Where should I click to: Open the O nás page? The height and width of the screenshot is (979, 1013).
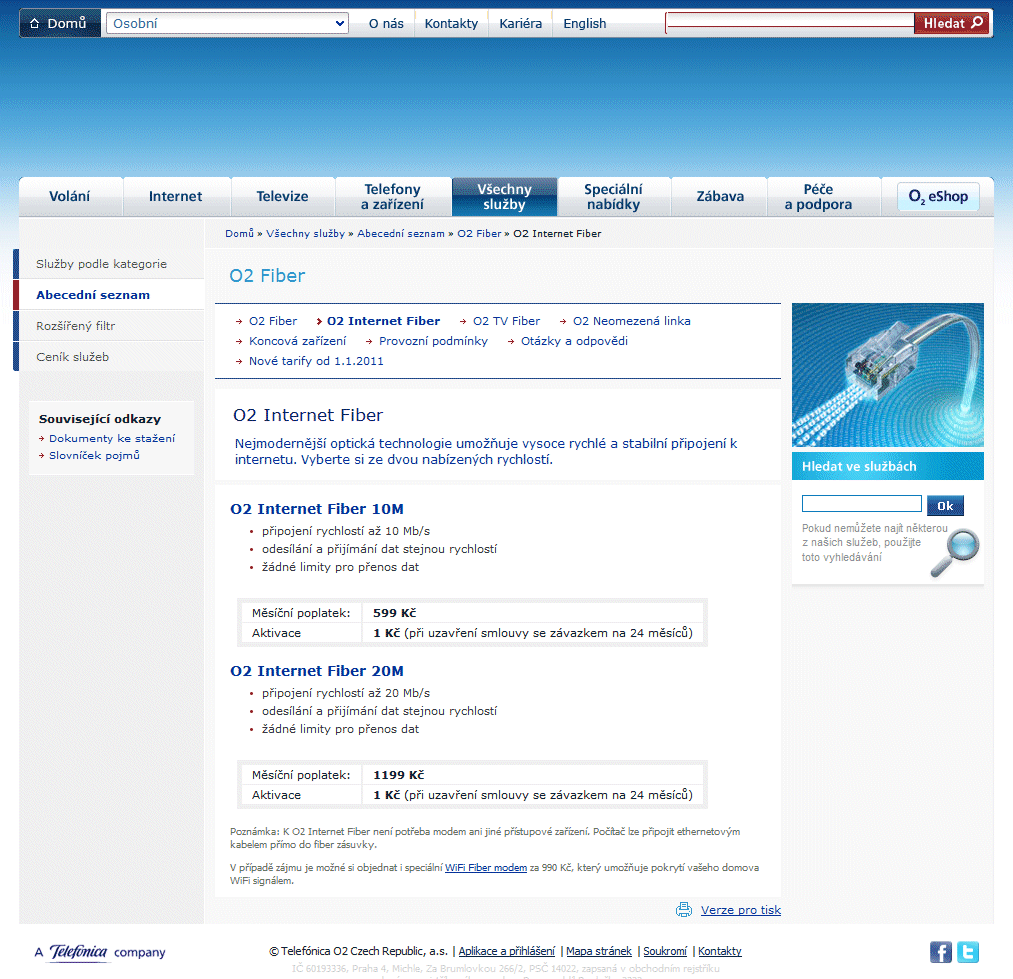[x=386, y=23]
